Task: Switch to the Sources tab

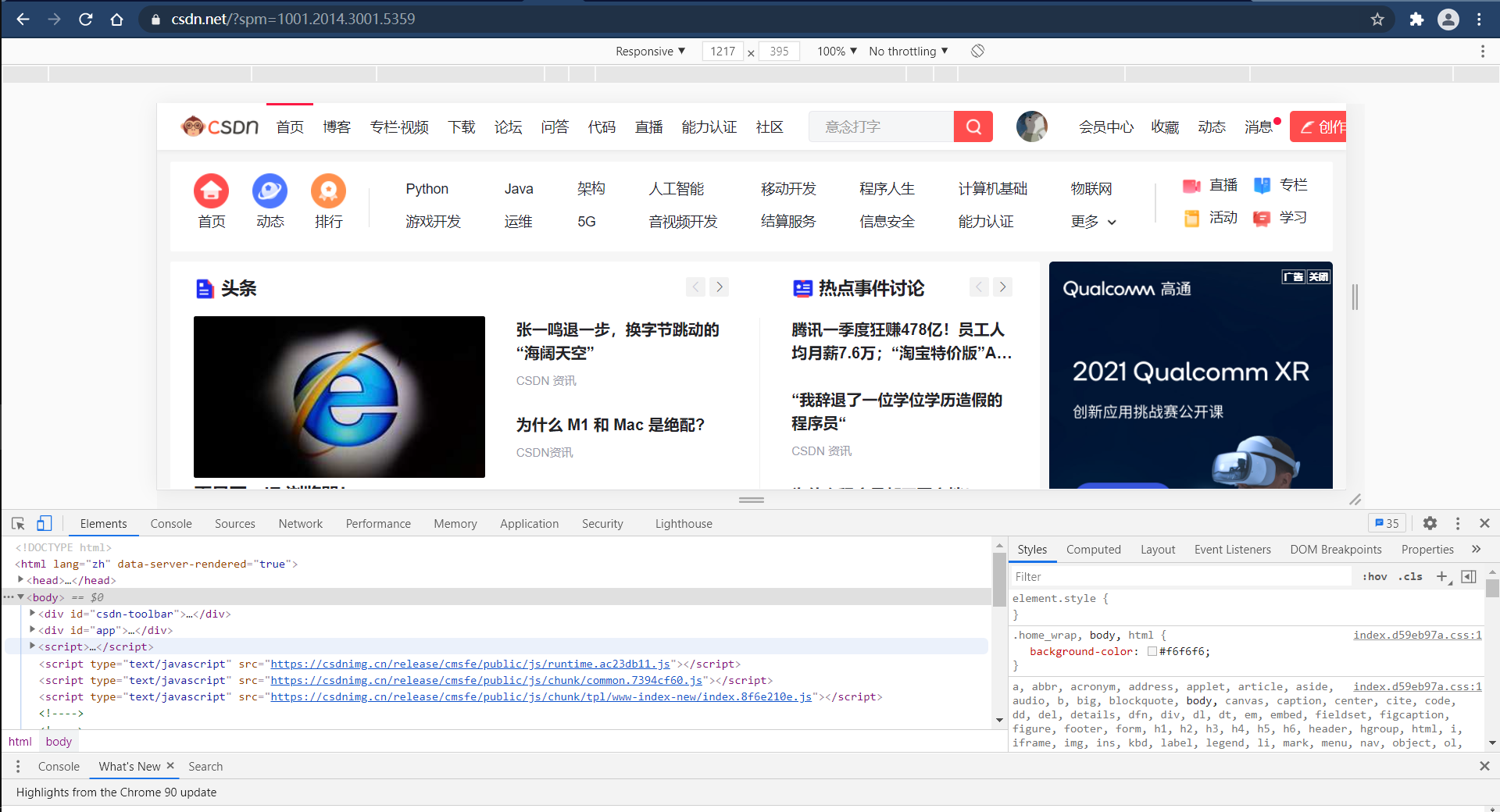Action: [235, 523]
